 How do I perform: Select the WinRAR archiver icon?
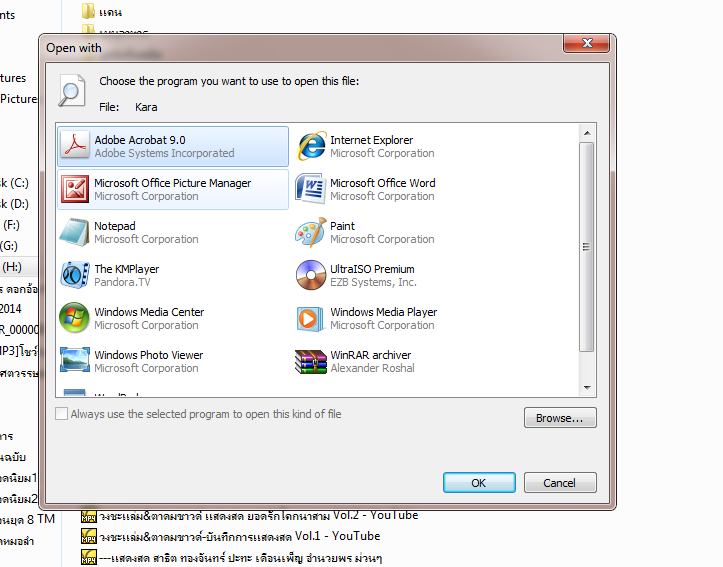point(310,361)
